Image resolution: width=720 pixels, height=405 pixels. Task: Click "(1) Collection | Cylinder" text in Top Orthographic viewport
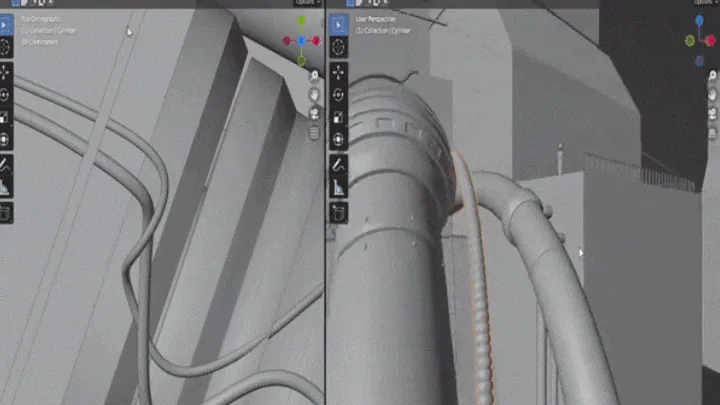click(49, 31)
